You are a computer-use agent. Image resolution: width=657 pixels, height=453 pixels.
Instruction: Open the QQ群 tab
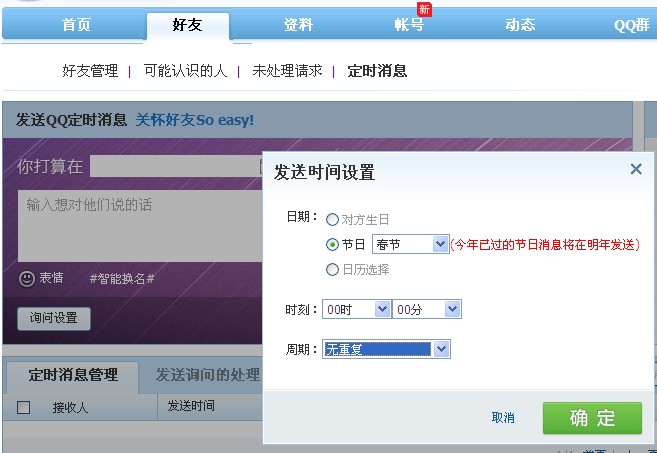631,25
